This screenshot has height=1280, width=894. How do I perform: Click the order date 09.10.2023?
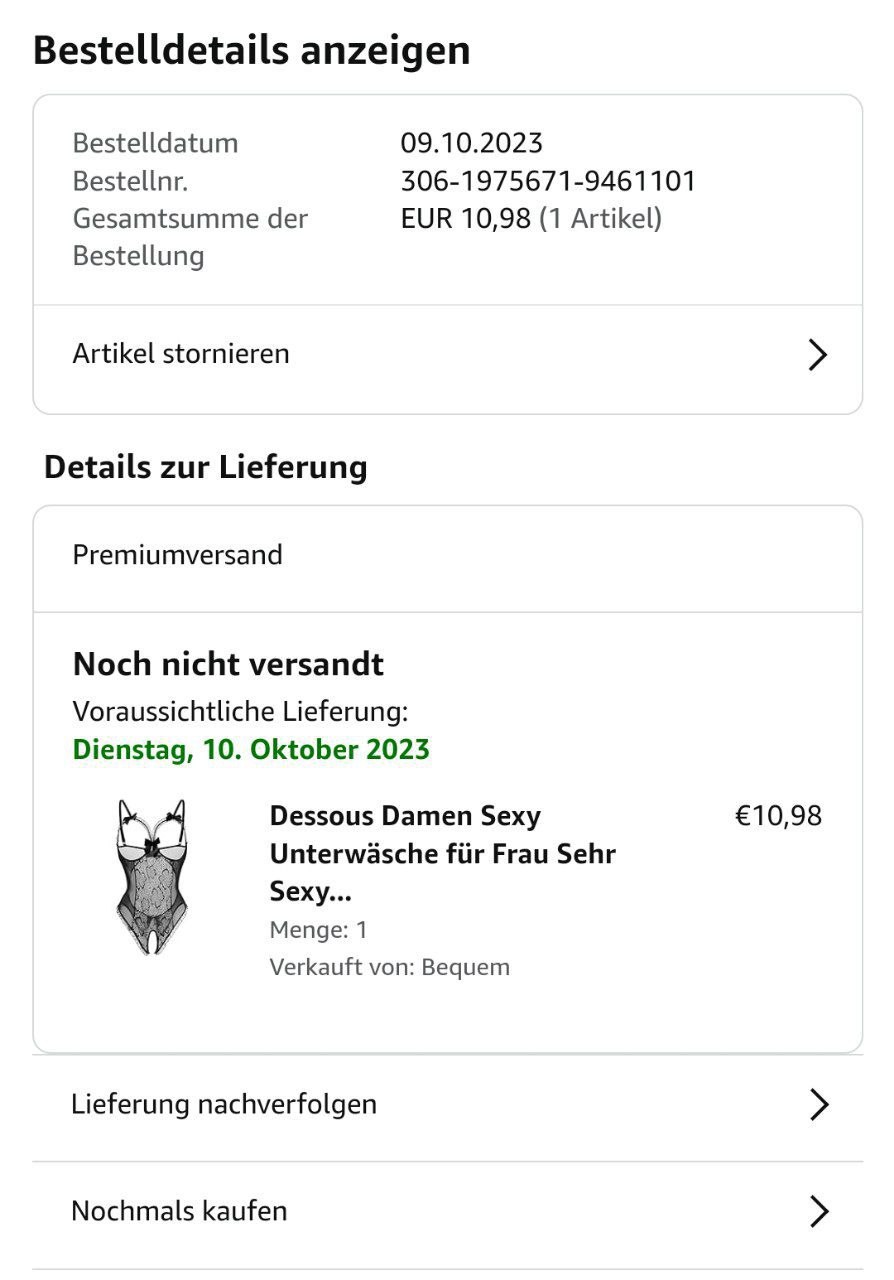pos(471,143)
